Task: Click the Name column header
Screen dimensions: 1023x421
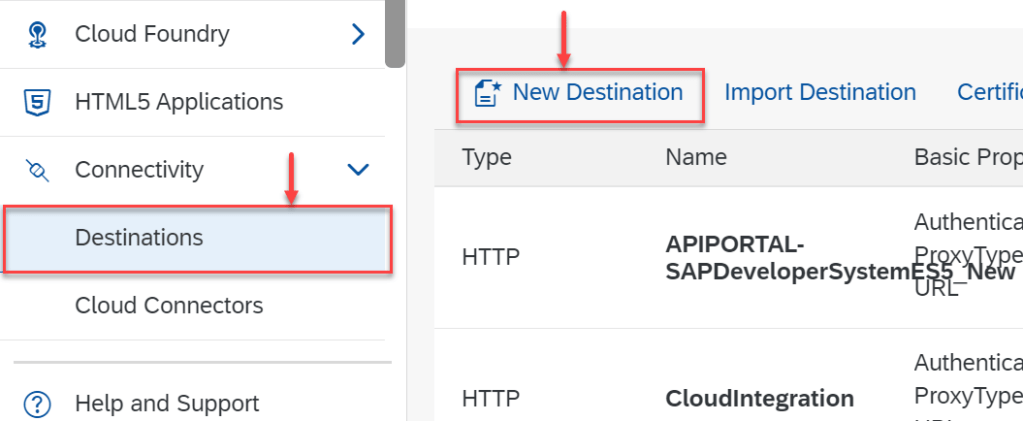Action: coord(696,157)
